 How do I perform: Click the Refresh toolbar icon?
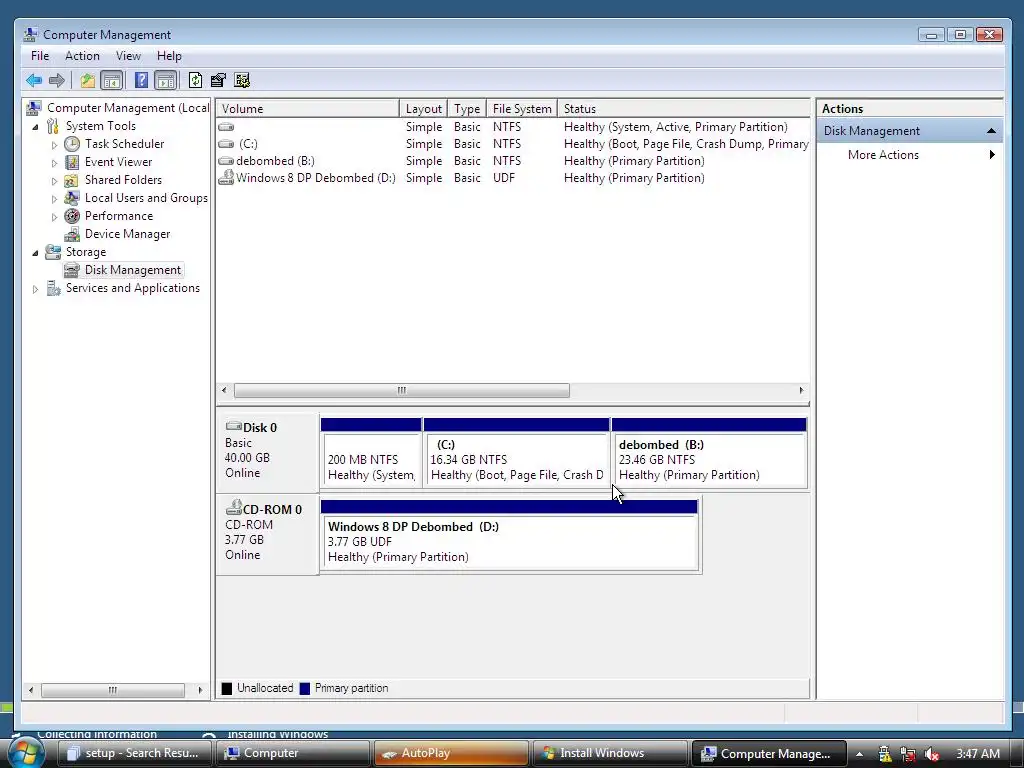[x=195, y=80]
